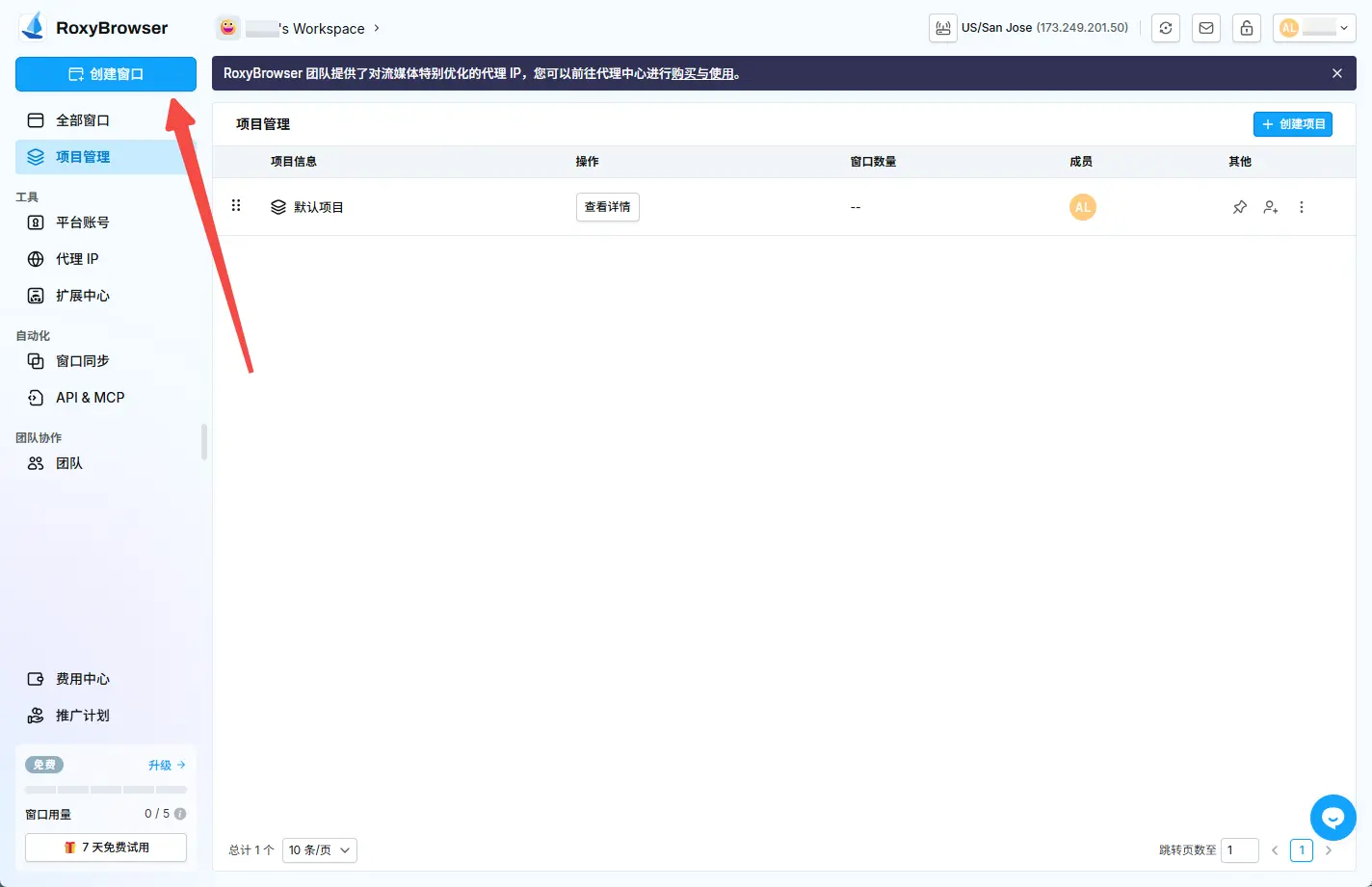Check the 窗口用量 usage progress bar

tap(105, 790)
